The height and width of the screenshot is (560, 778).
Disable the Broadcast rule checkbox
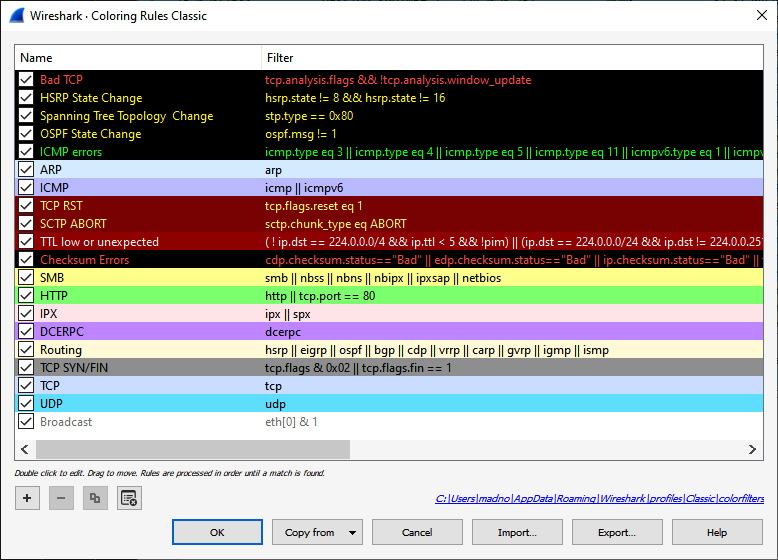[26, 422]
